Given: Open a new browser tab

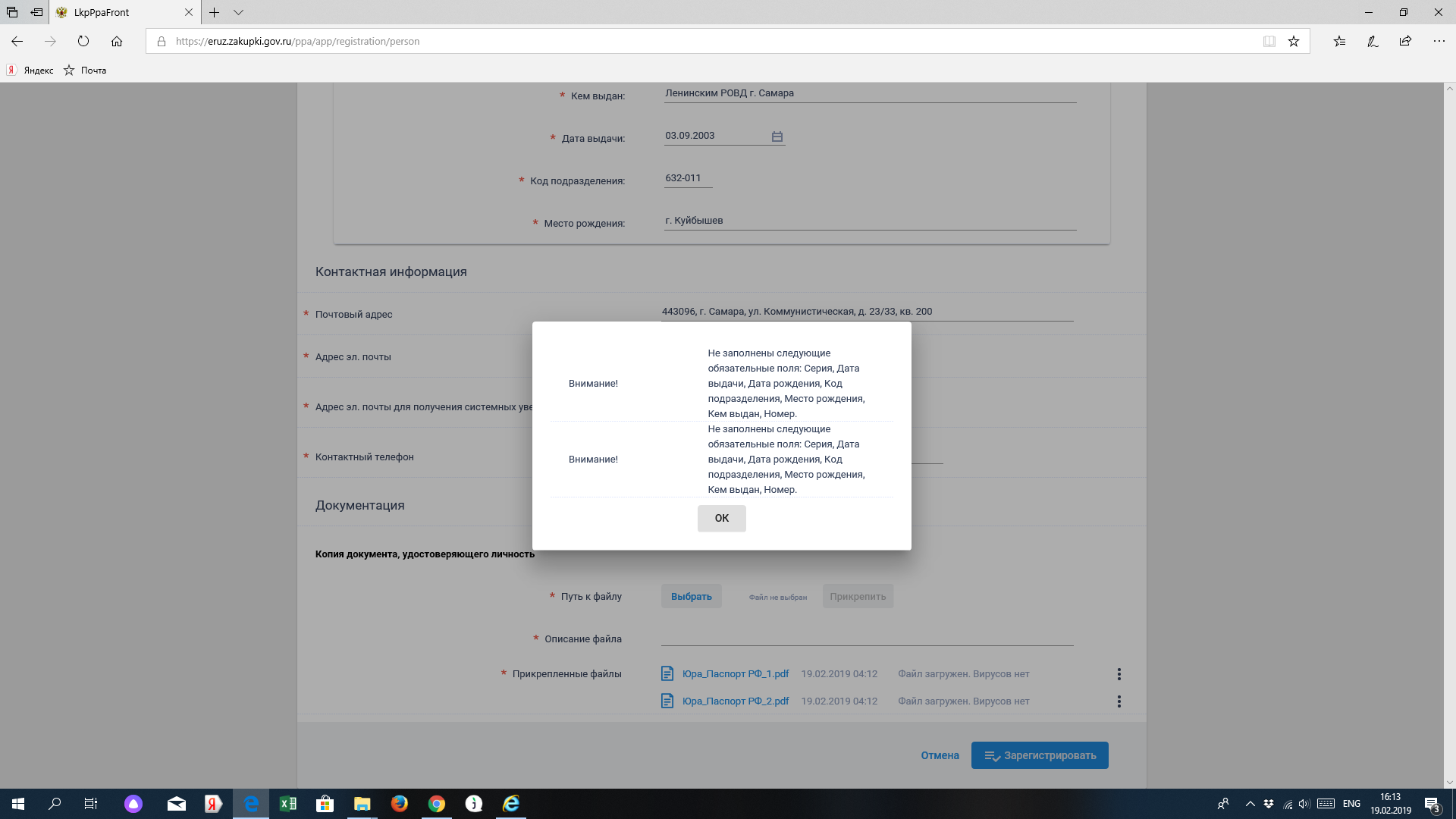Looking at the screenshot, I should coord(215,13).
